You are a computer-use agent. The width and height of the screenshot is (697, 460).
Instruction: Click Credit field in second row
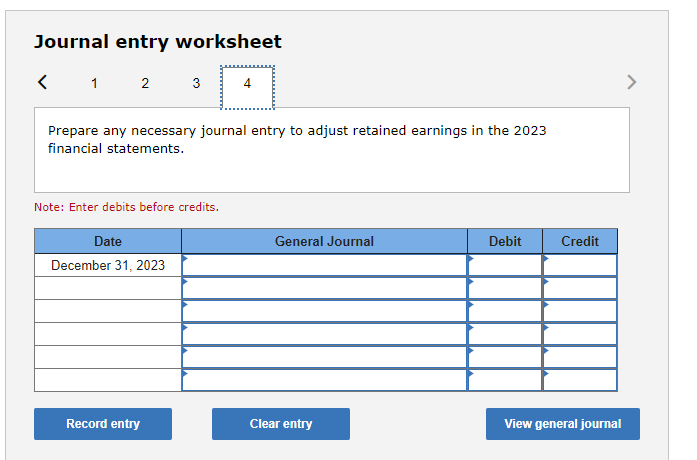(580, 288)
